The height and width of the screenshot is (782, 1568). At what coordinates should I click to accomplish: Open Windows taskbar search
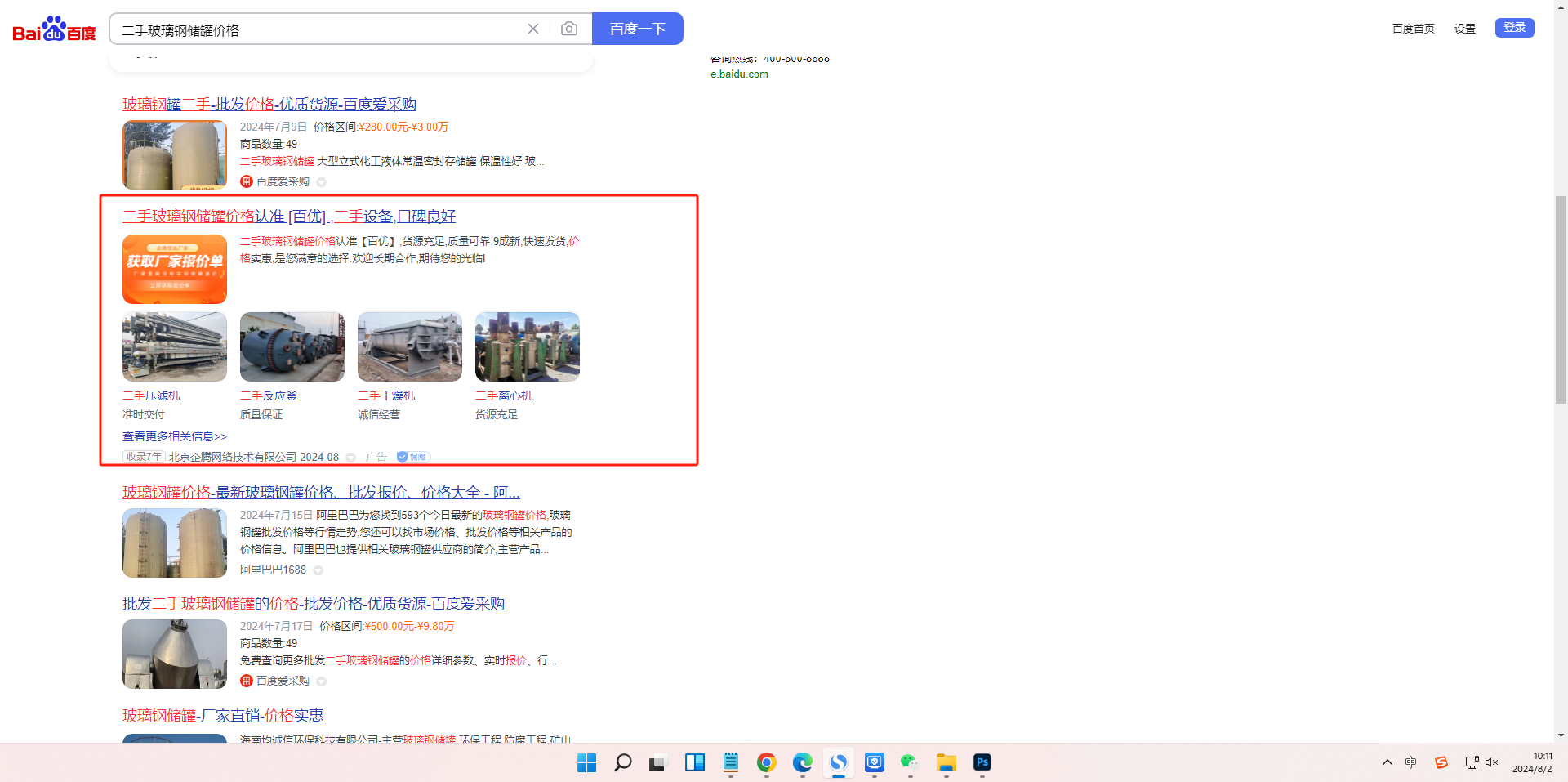tap(623, 762)
